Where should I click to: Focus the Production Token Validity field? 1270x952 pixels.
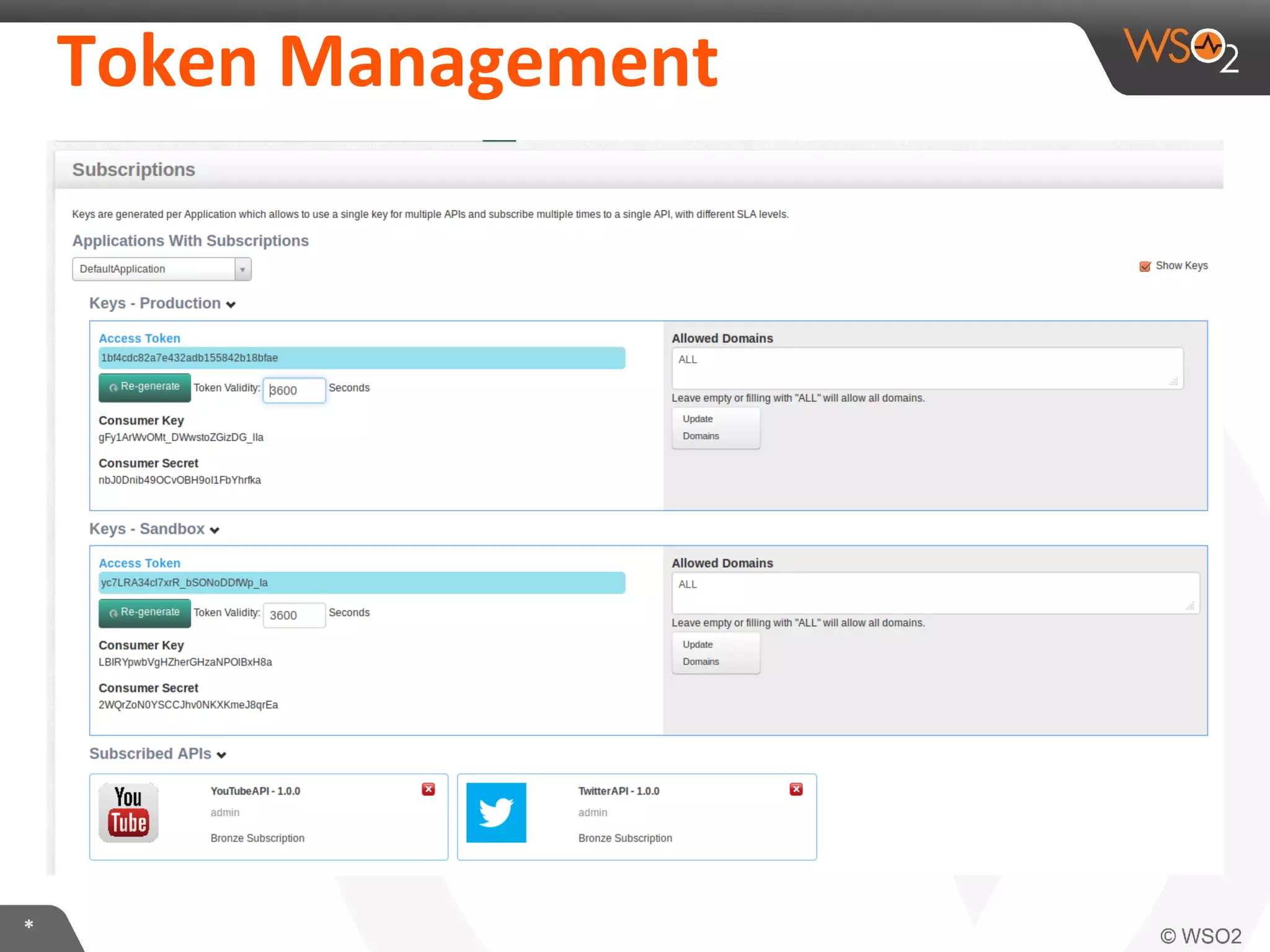[294, 390]
